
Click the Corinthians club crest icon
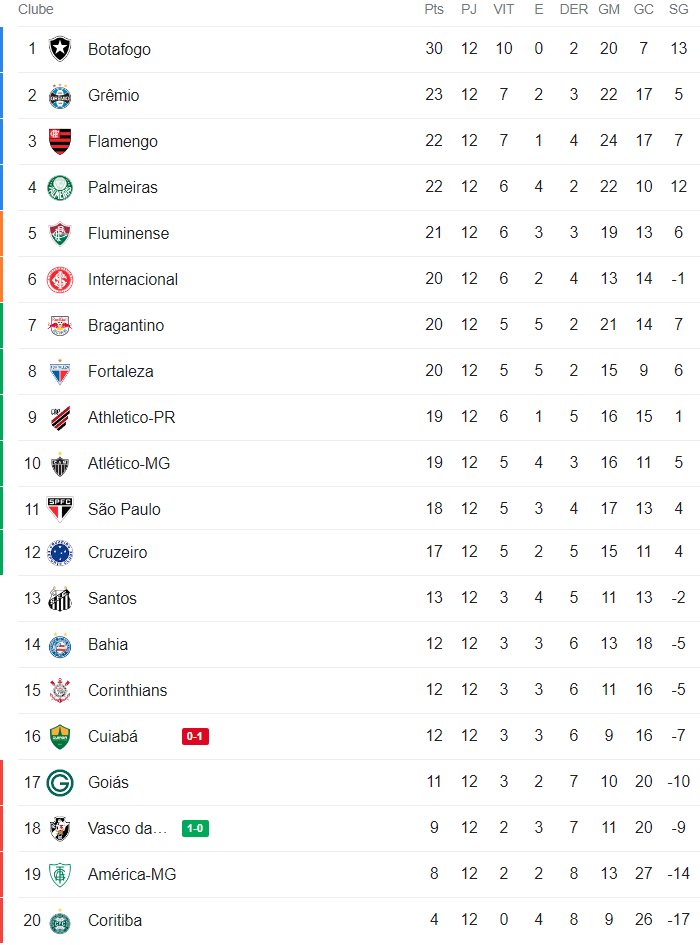coord(60,690)
